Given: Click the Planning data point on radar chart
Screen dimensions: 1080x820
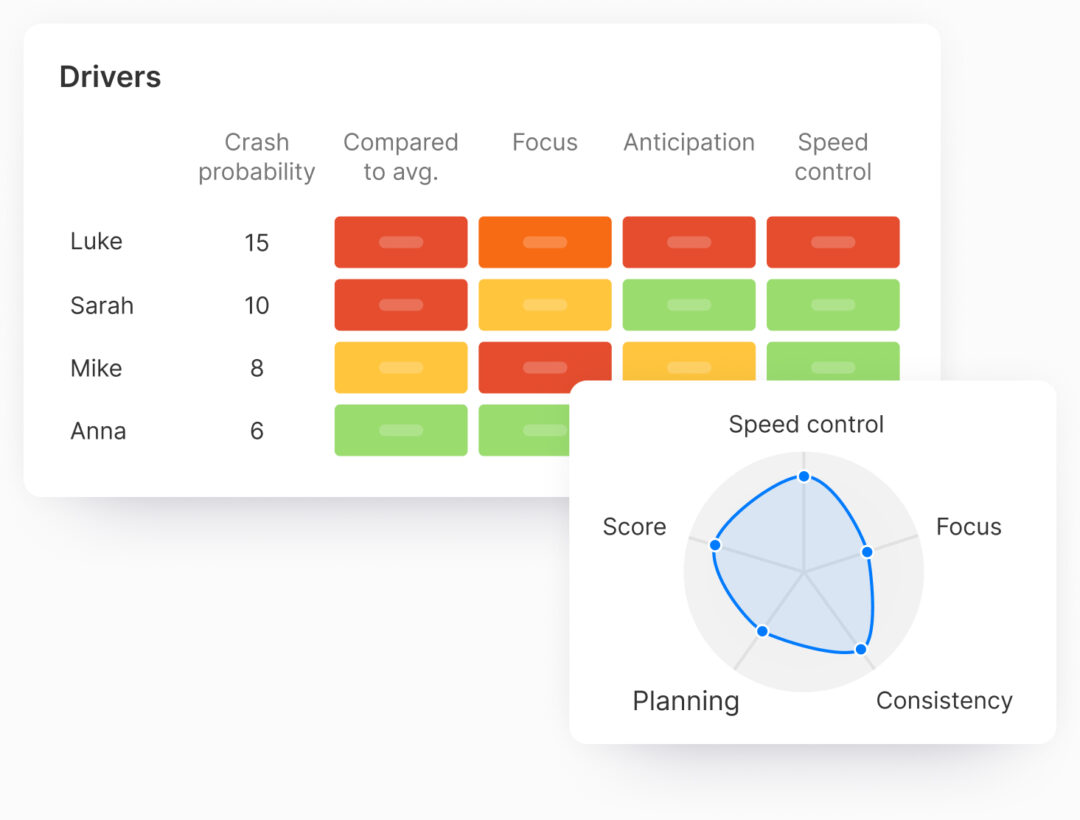Looking at the screenshot, I should pyautogui.click(x=762, y=631).
